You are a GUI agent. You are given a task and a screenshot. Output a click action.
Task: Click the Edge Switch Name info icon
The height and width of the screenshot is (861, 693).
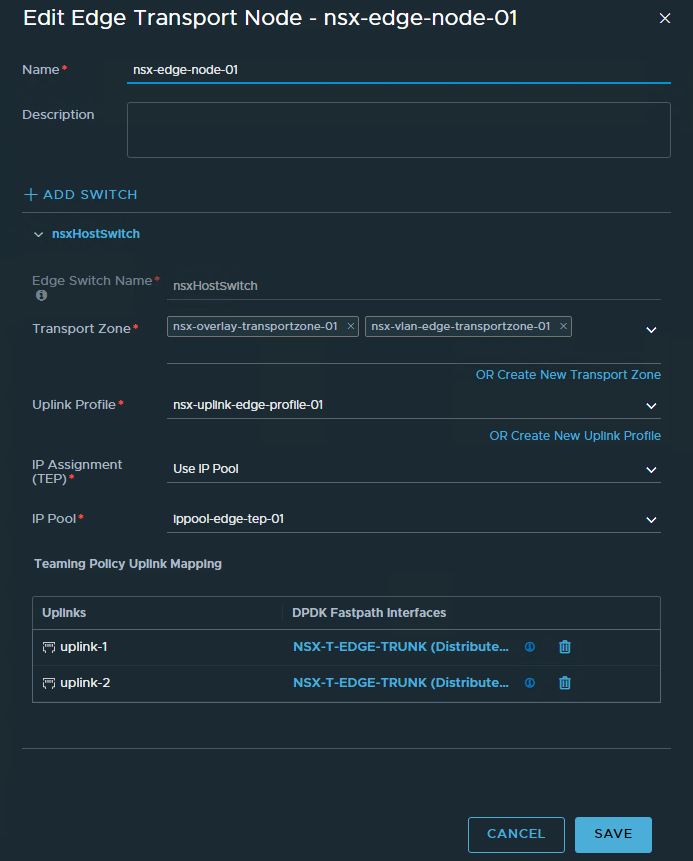coord(41,295)
